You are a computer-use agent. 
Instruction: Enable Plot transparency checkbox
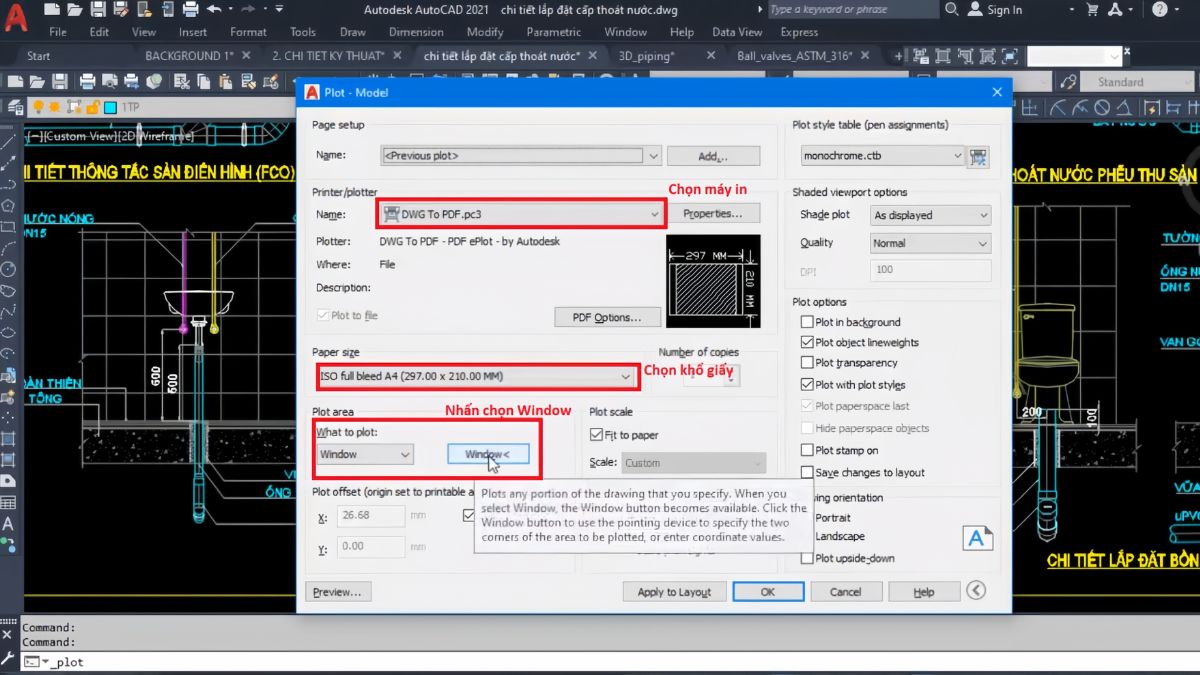pos(807,363)
